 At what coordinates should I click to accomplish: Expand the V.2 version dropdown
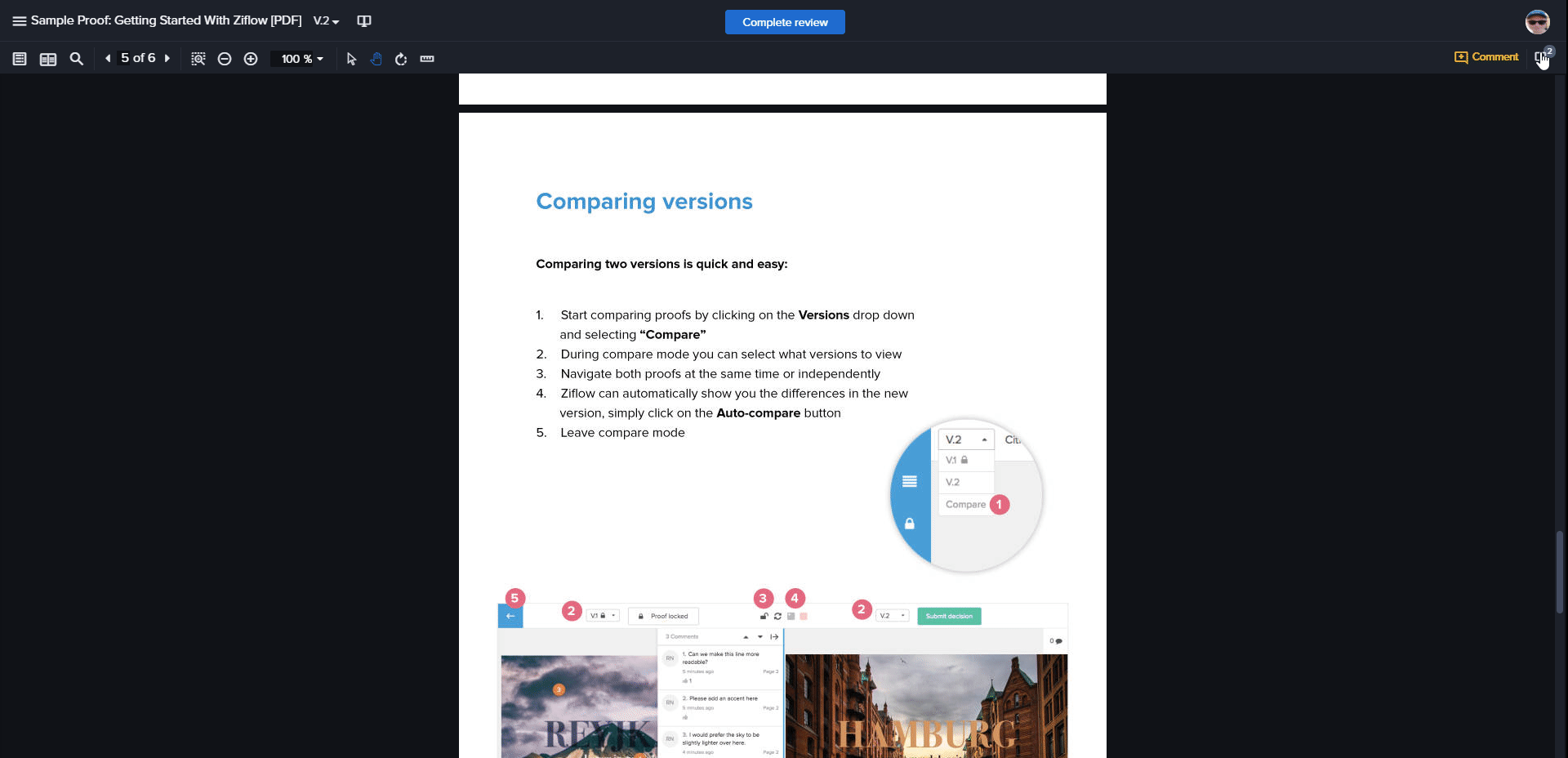point(326,21)
